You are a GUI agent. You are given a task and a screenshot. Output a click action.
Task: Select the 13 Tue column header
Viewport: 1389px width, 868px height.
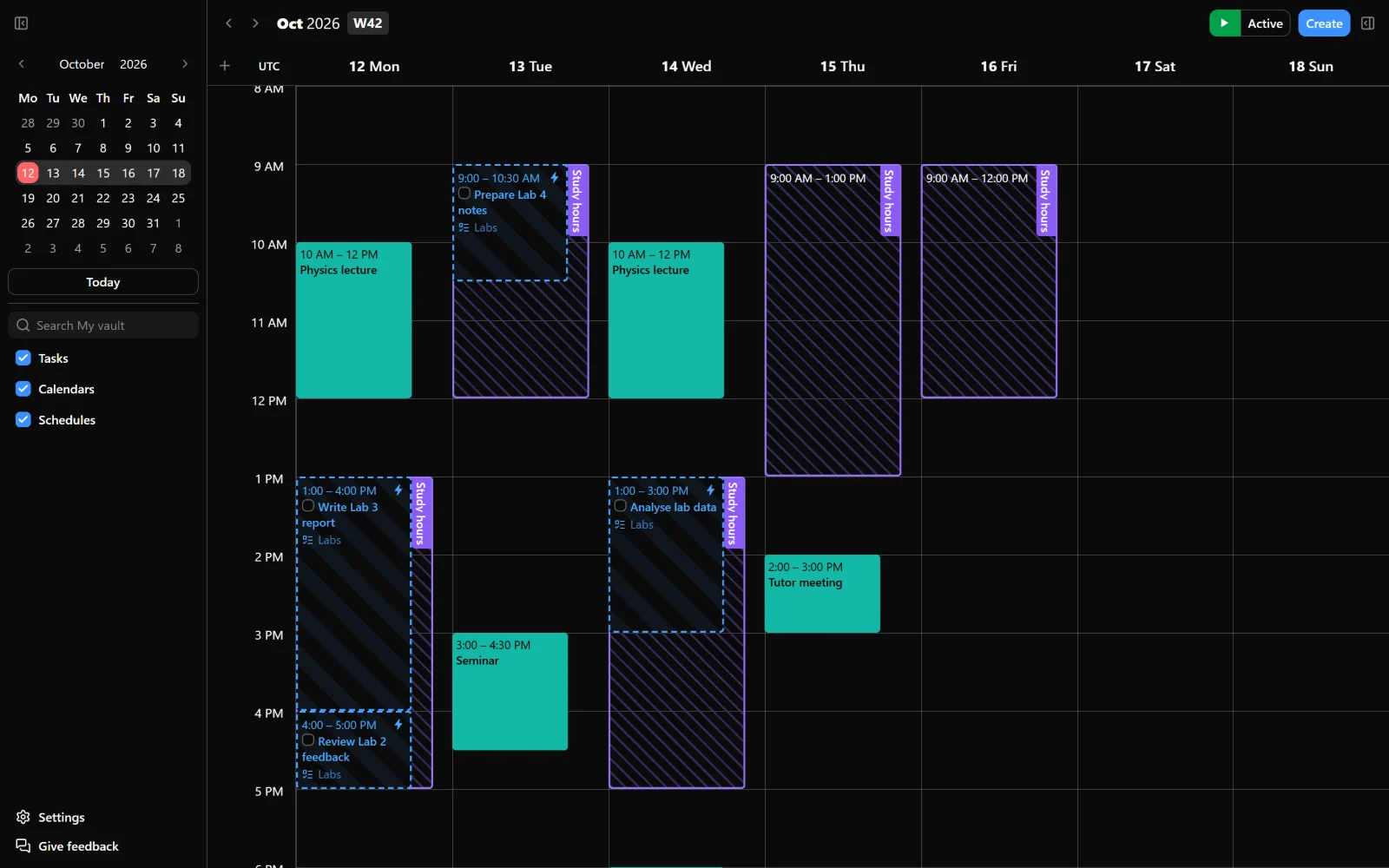530,66
